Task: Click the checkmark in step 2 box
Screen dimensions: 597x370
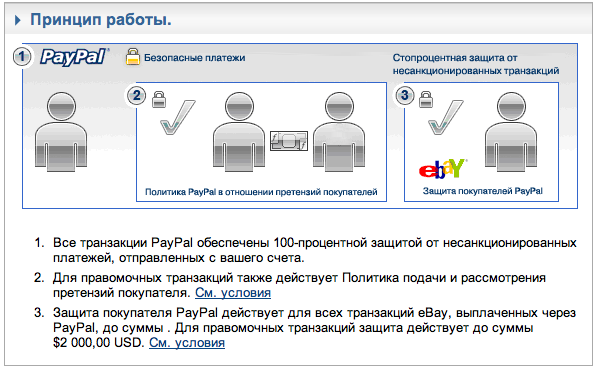Action: tap(177, 117)
